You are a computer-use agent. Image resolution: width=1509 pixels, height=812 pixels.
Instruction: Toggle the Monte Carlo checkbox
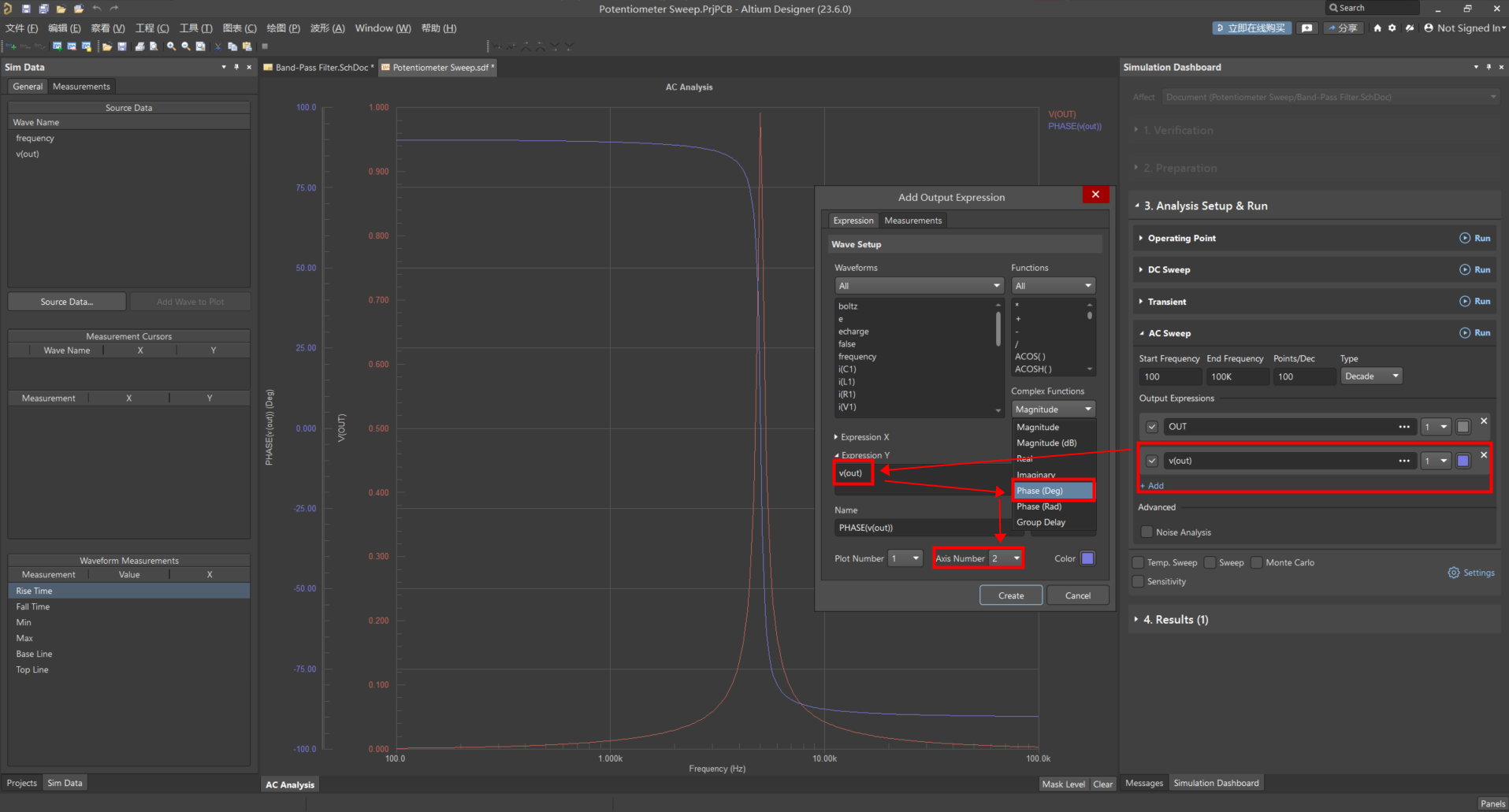pyautogui.click(x=1257, y=562)
